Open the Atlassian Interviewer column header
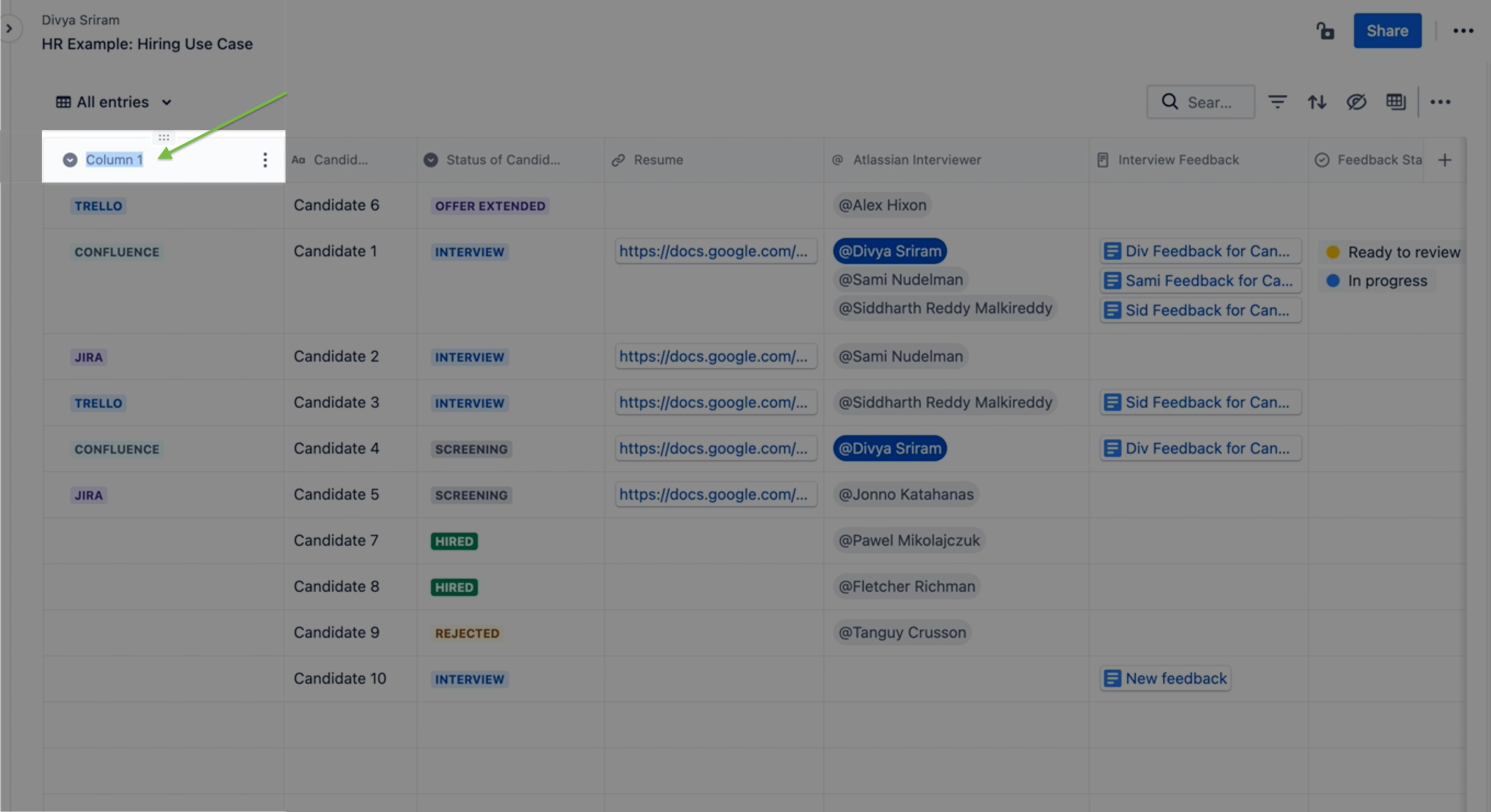1491x812 pixels. tap(956, 160)
